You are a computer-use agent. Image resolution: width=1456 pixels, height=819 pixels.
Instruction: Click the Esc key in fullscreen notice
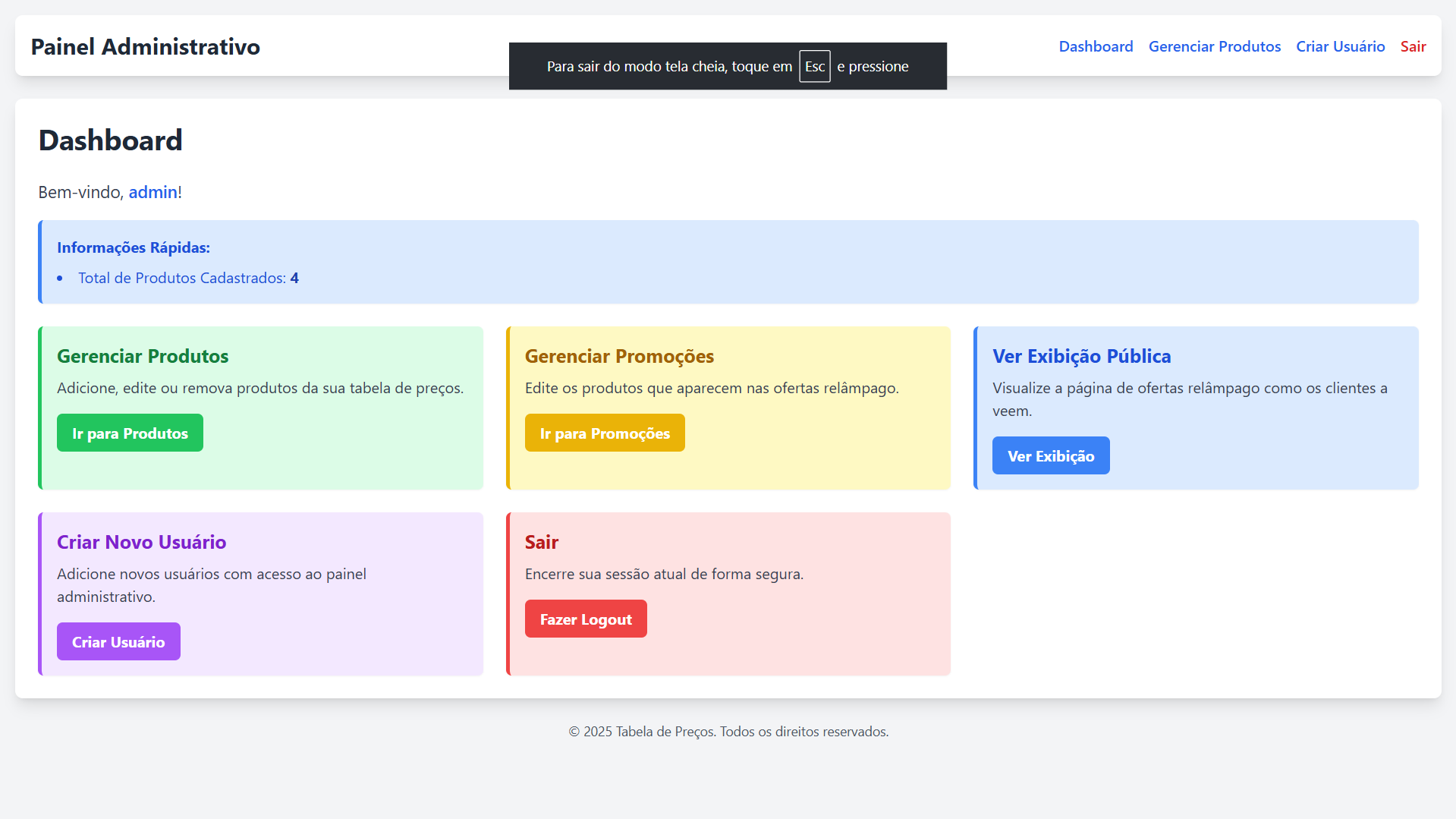815,66
